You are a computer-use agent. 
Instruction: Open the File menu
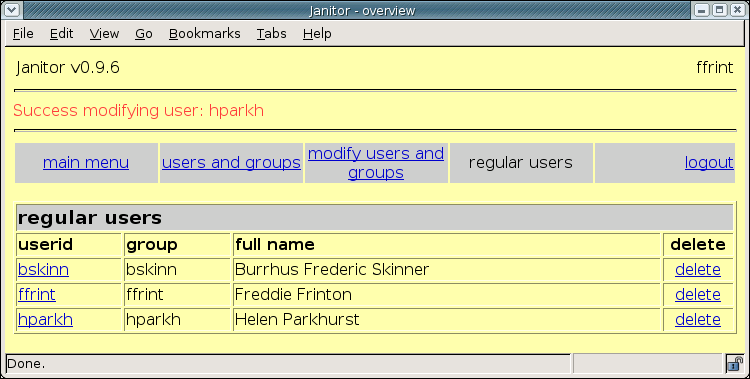pyautogui.click(x=23, y=33)
